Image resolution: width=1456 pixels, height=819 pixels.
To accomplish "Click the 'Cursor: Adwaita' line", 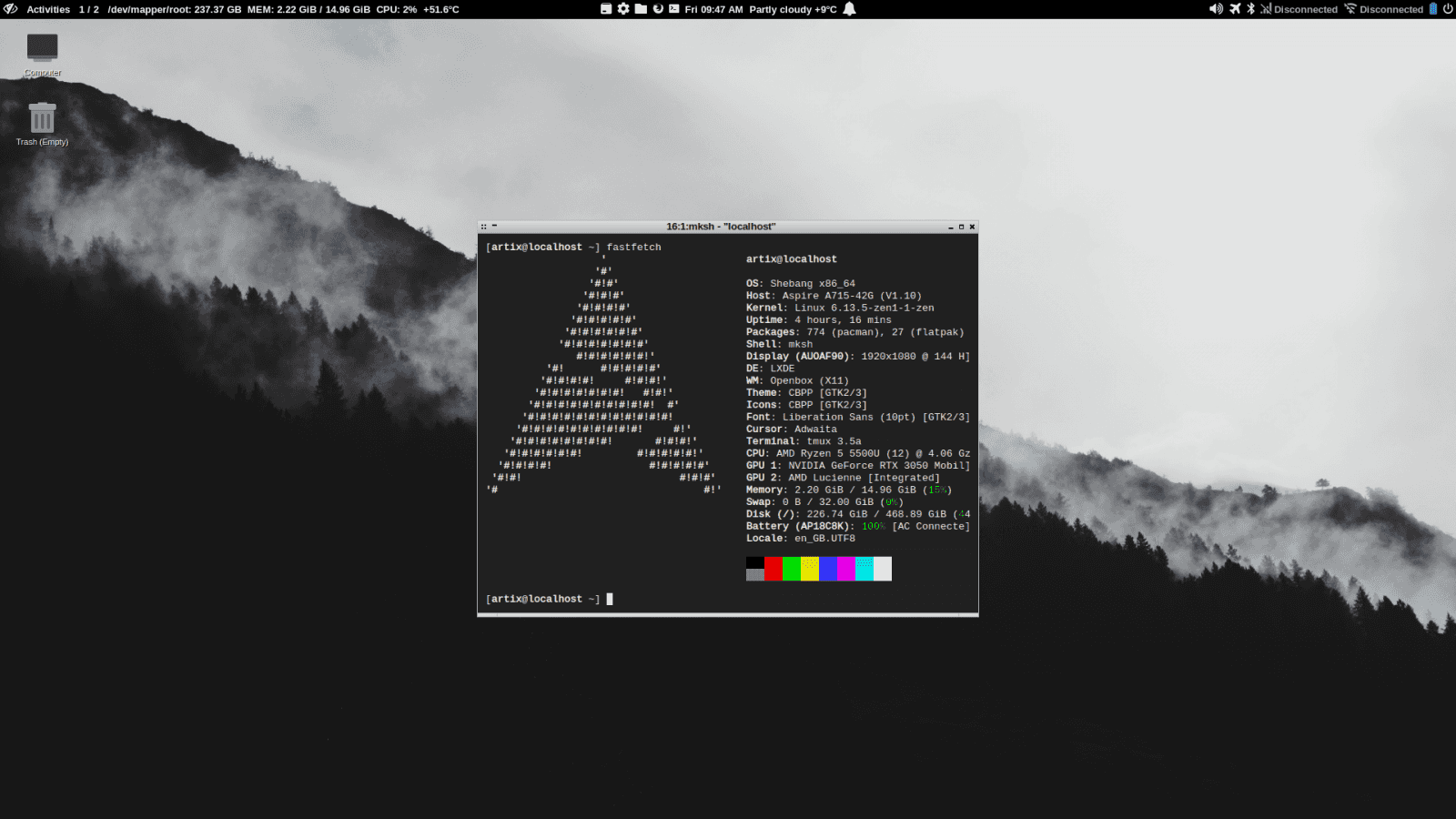I will pyautogui.click(x=792, y=430).
